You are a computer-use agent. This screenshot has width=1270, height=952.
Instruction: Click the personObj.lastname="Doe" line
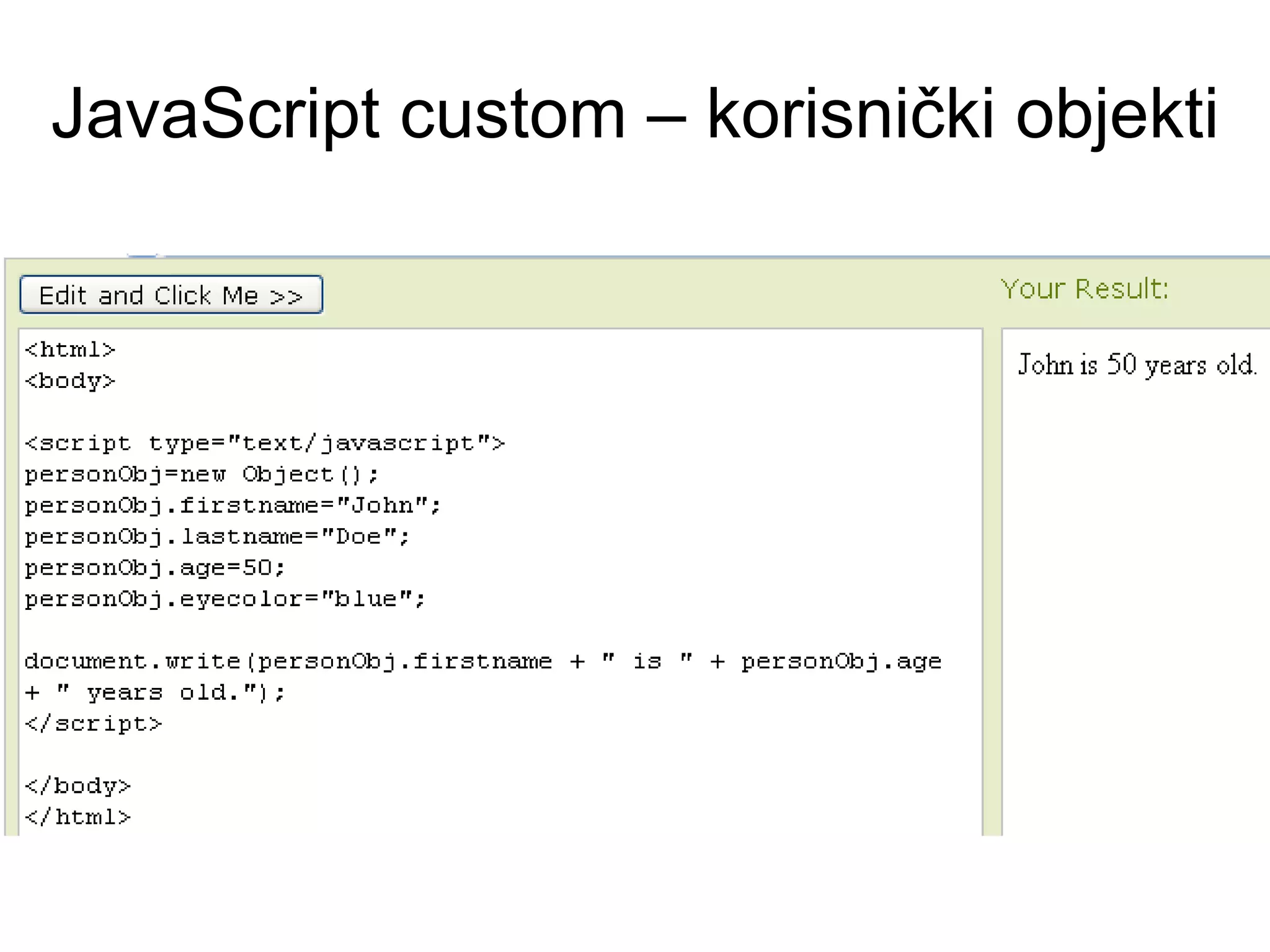(x=217, y=537)
